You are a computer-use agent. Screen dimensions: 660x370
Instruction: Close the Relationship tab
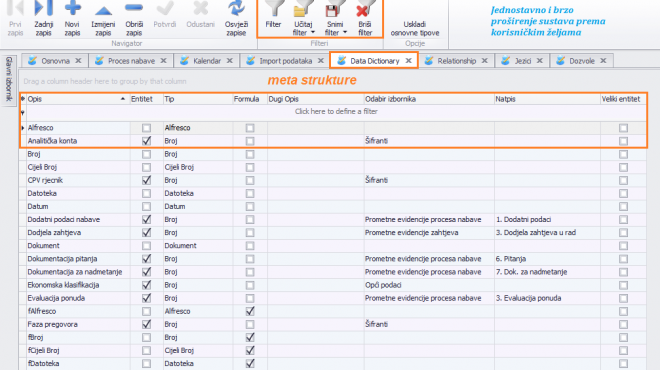click(484, 61)
